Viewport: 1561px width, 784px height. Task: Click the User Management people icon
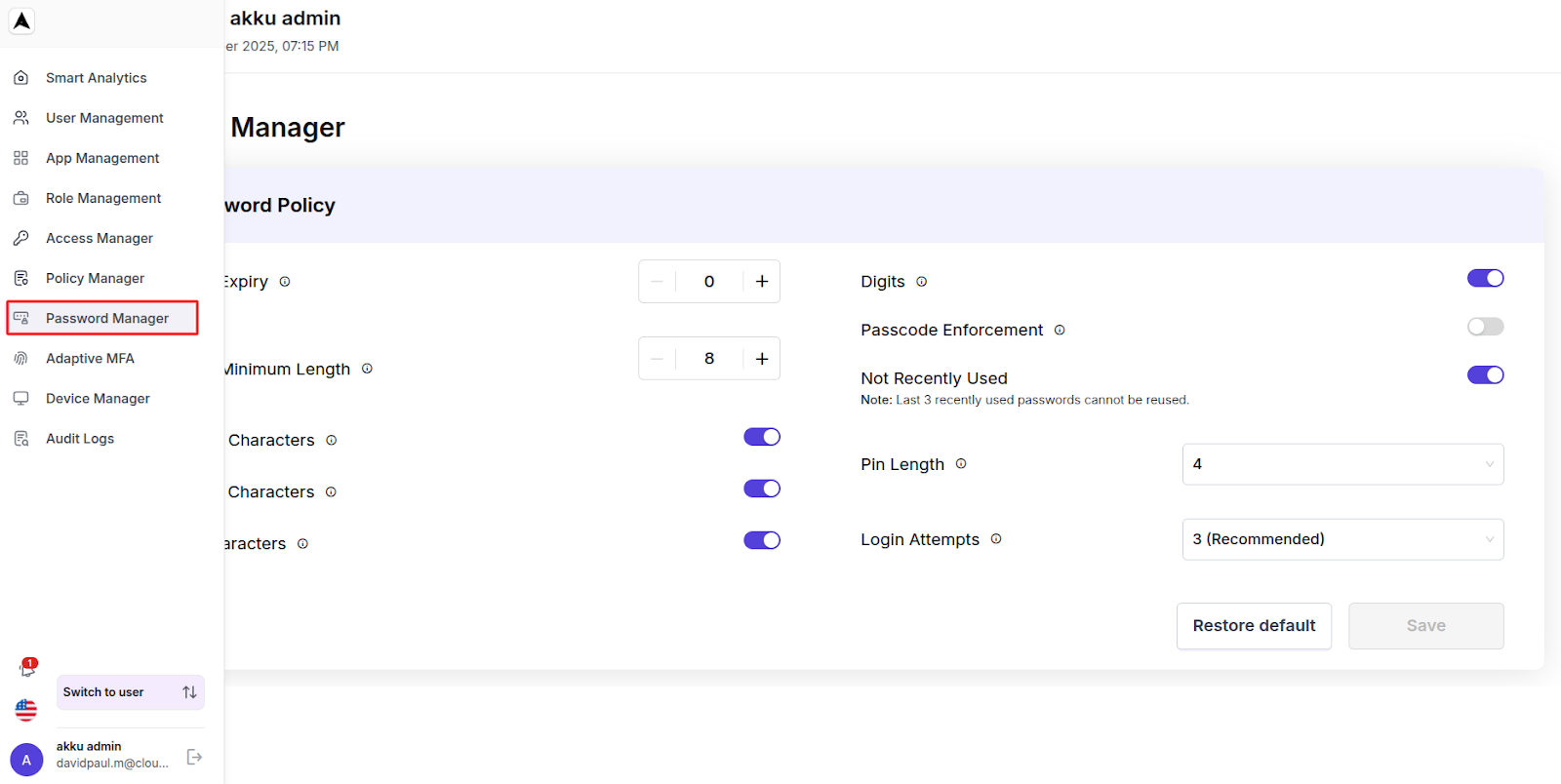(20, 118)
